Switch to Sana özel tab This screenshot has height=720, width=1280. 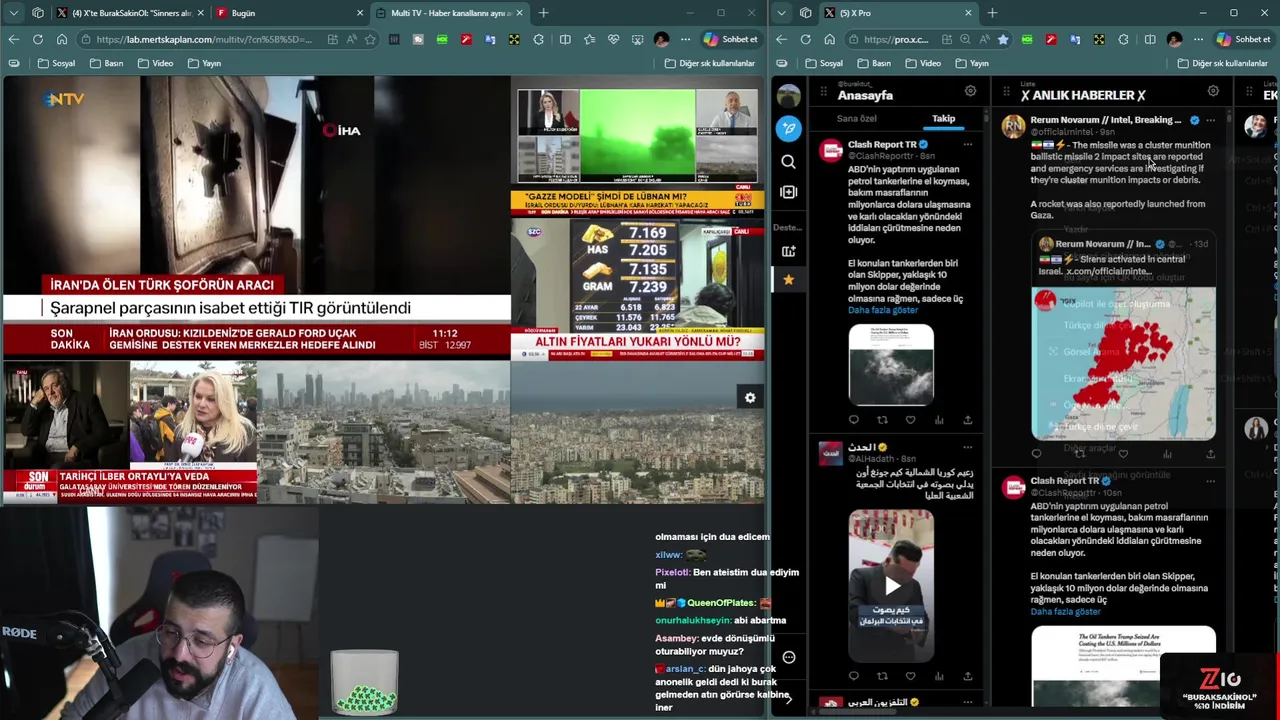(856, 119)
